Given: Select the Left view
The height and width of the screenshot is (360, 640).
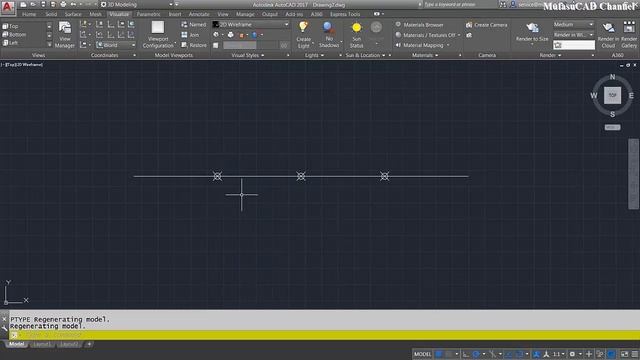Looking at the screenshot, I should coord(11,43).
